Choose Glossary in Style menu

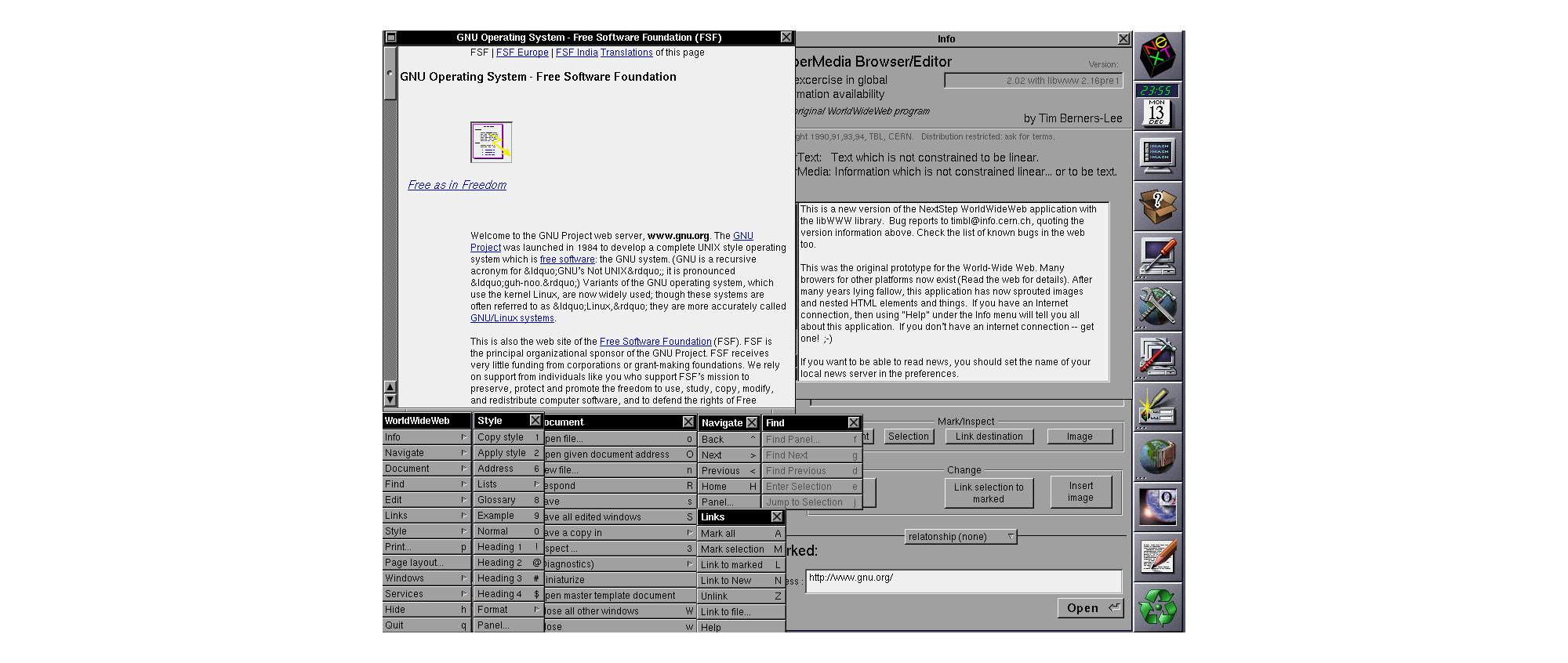click(509, 500)
